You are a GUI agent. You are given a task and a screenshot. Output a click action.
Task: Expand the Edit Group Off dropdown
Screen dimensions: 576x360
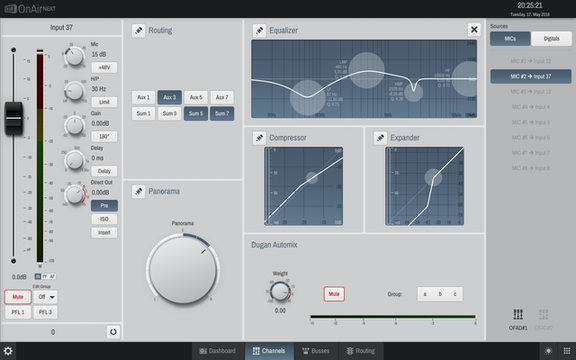pyautogui.click(x=46, y=297)
